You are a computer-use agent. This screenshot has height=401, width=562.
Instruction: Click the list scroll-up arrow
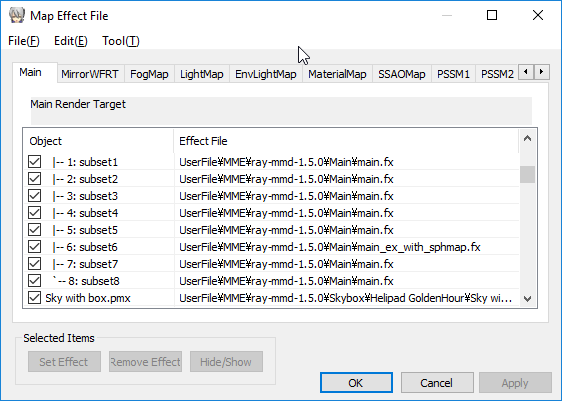click(527, 139)
